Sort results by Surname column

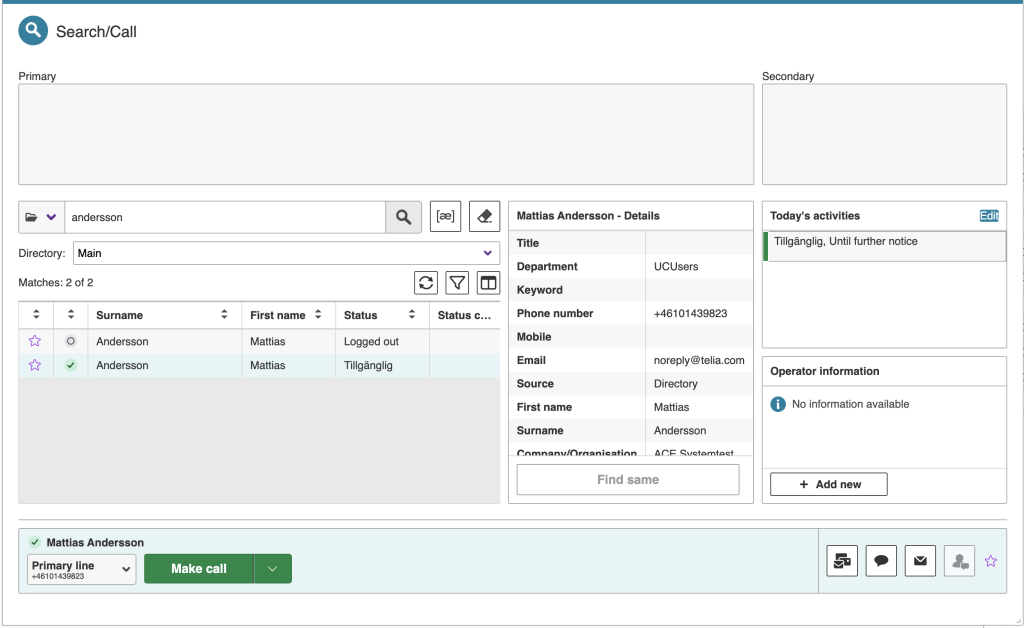point(161,315)
